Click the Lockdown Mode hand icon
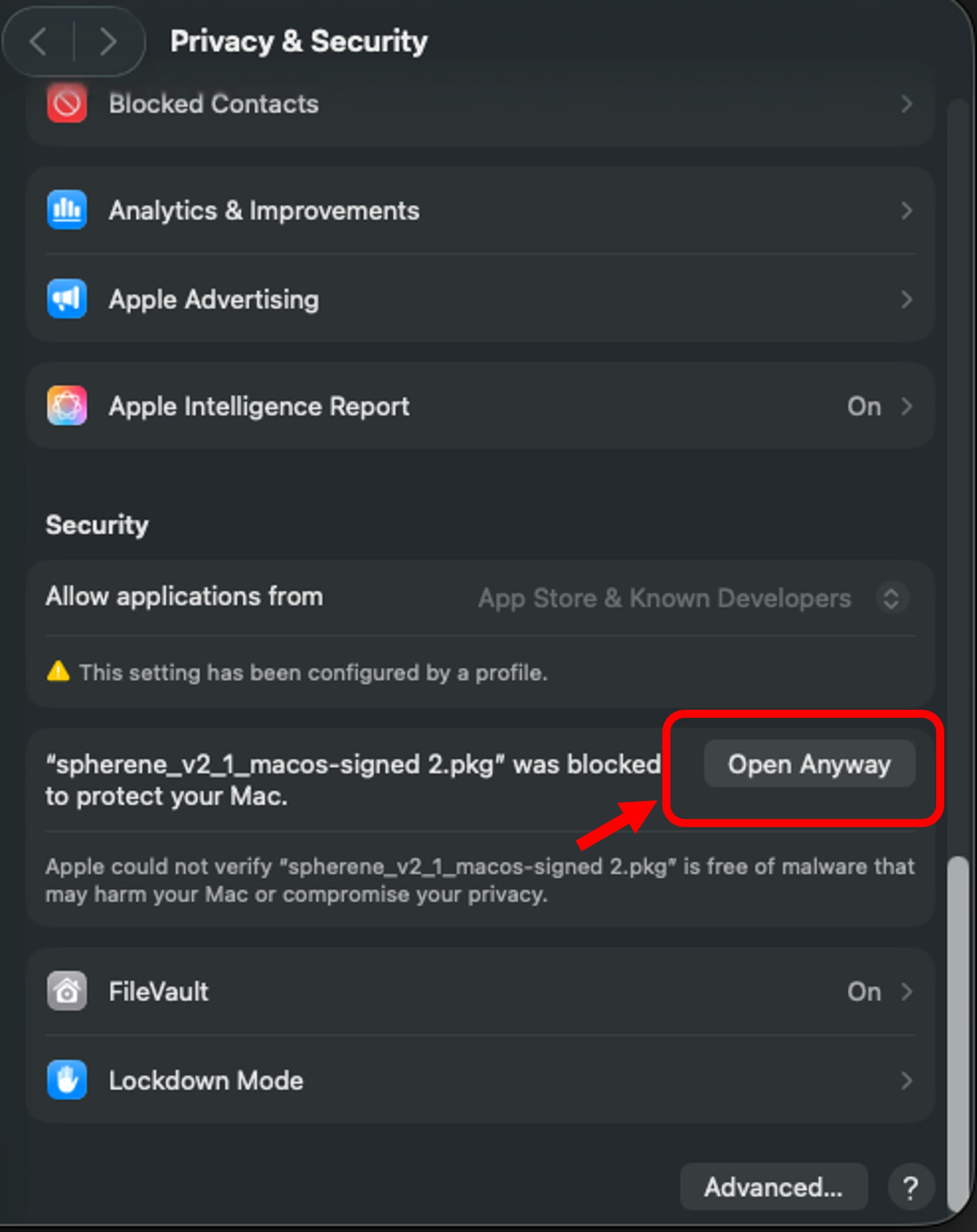The width and height of the screenshot is (977, 1232). point(67,1080)
